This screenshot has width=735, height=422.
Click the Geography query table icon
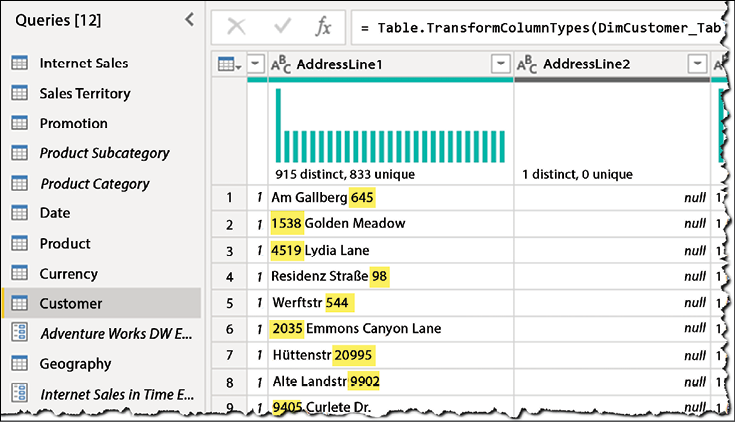point(20,363)
